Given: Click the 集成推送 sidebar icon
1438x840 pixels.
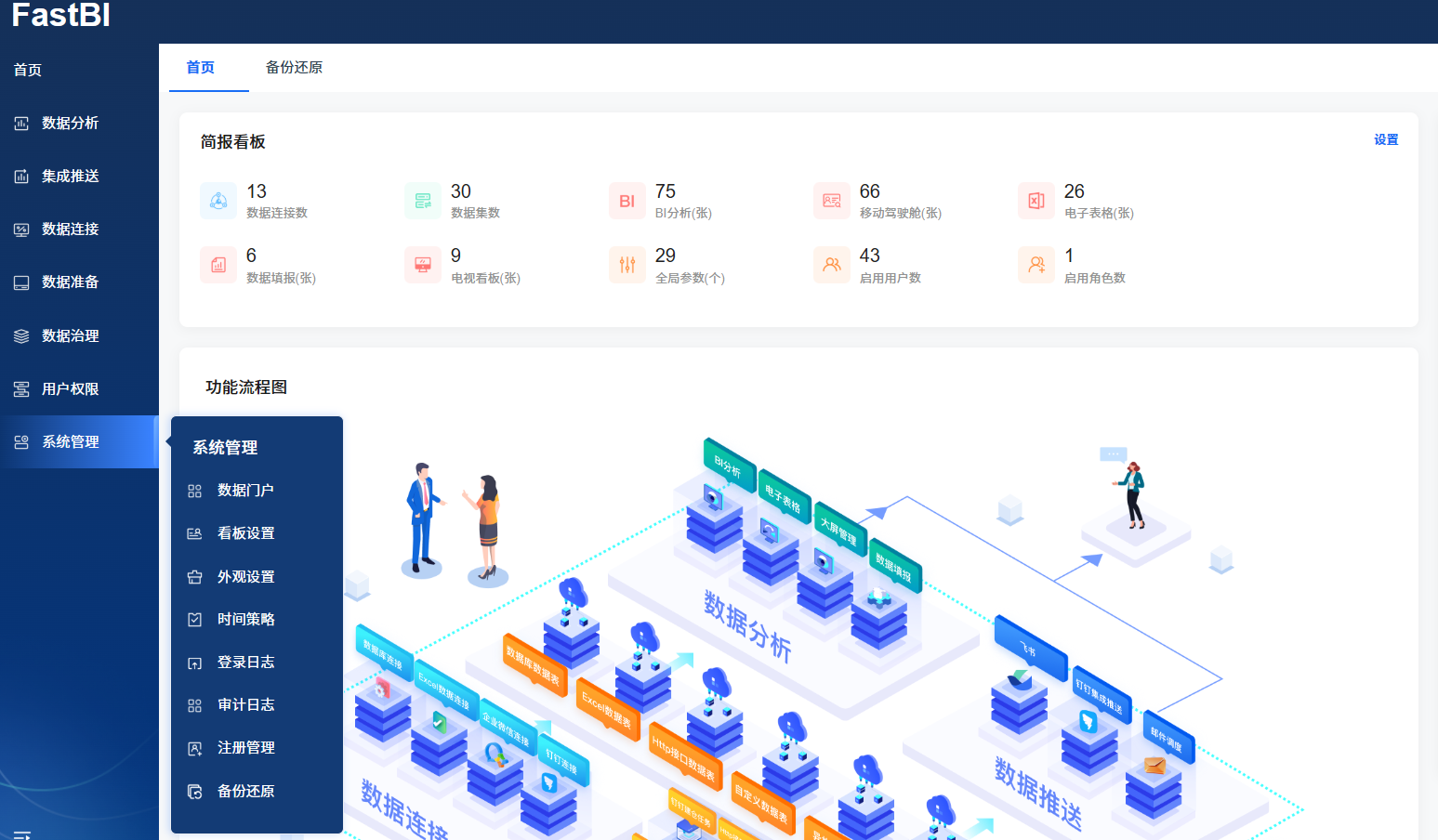Looking at the screenshot, I should 21,176.
